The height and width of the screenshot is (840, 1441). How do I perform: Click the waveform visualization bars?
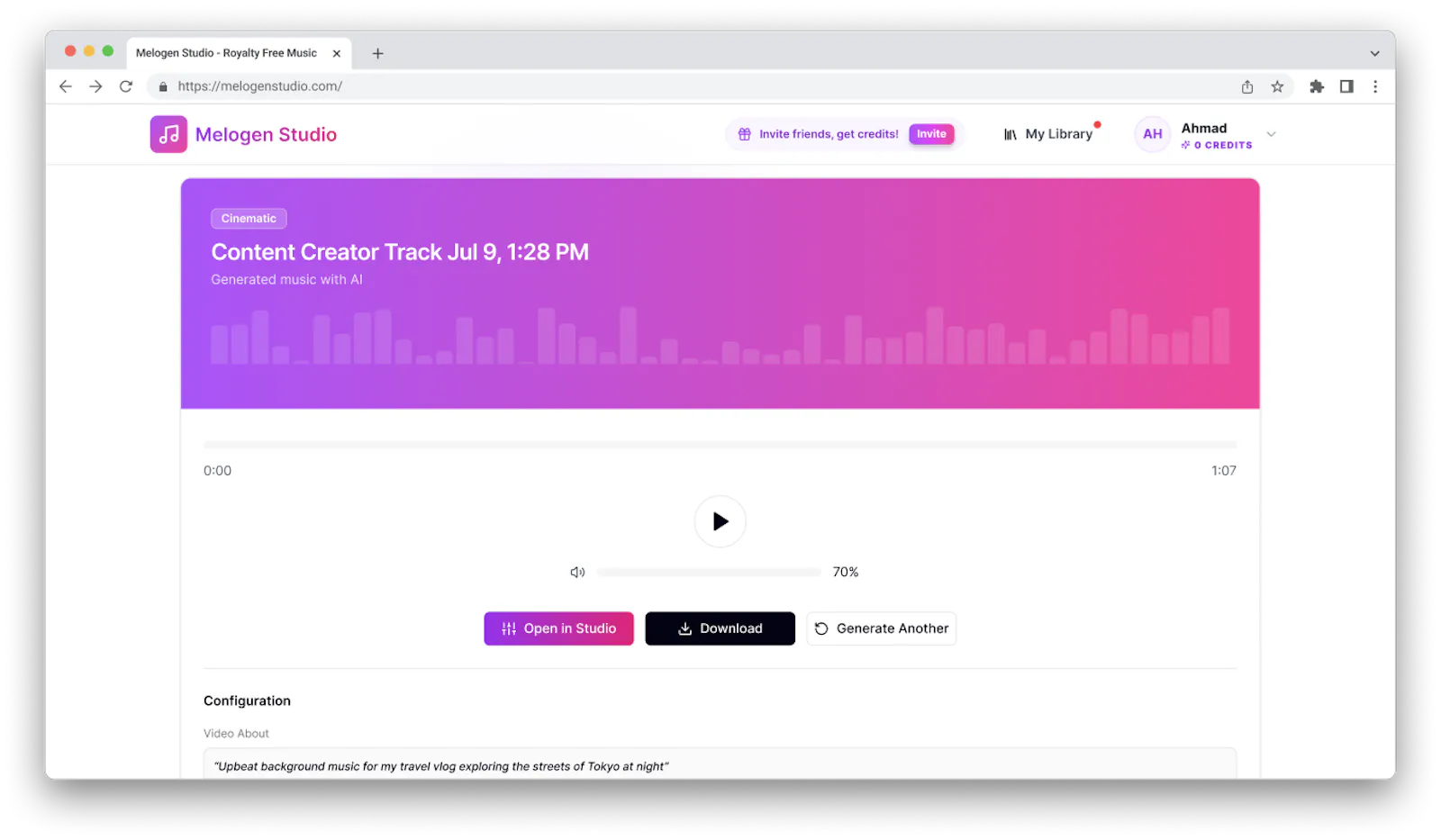click(x=720, y=336)
